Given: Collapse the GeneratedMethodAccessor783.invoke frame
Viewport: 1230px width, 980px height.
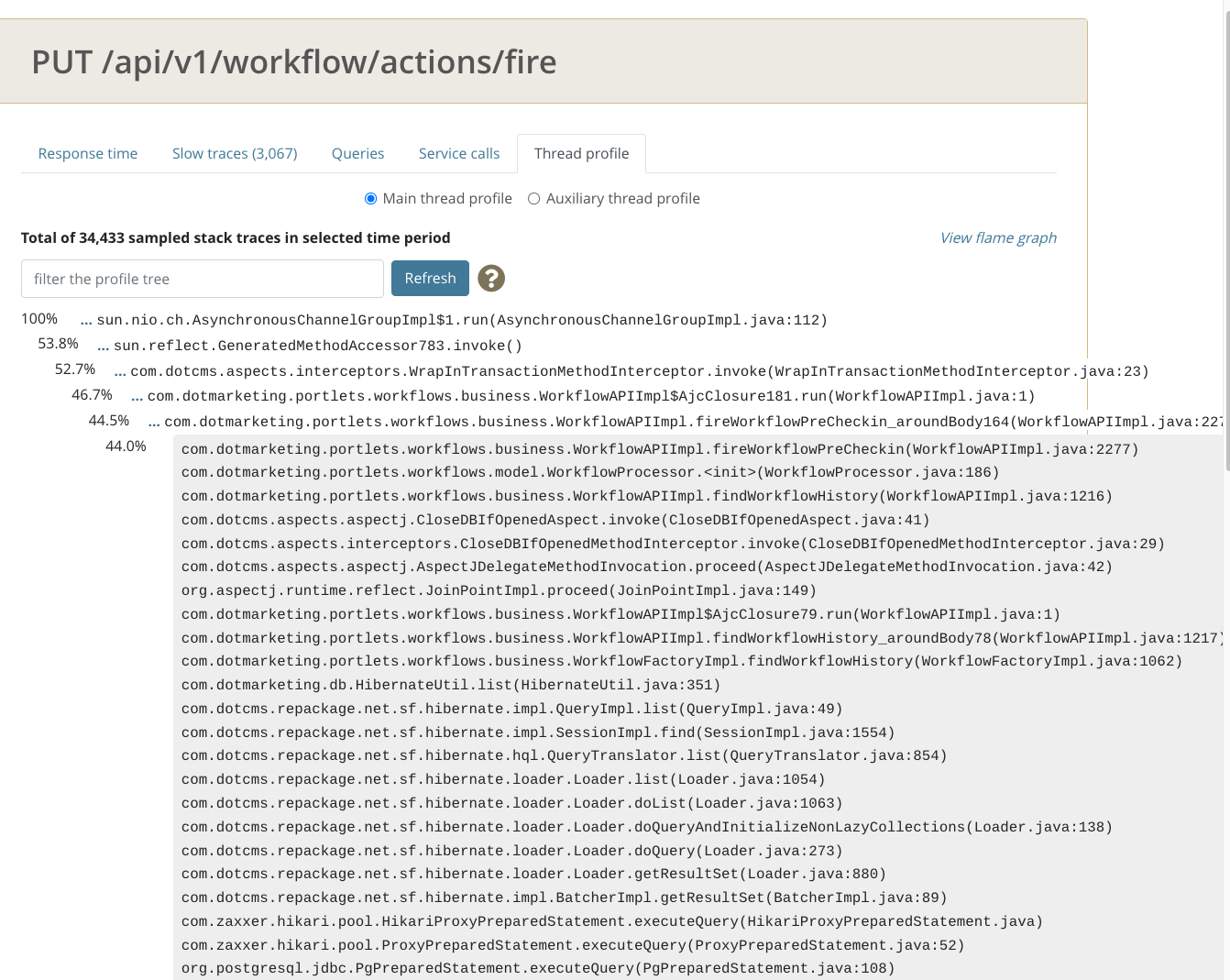Looking at the screenshot, I should [x=102, y=346].
